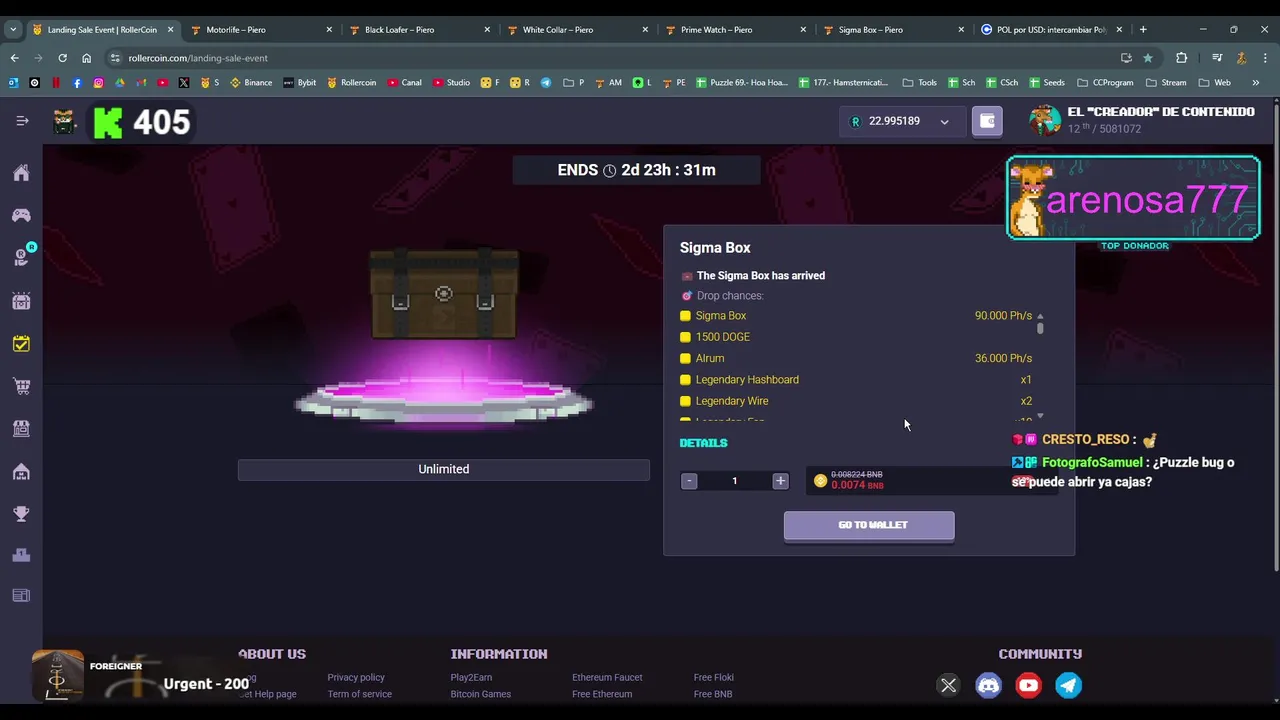Open the YouTube community icon
Viewport: 1280px width, 720px height.
coord(1028,685)
